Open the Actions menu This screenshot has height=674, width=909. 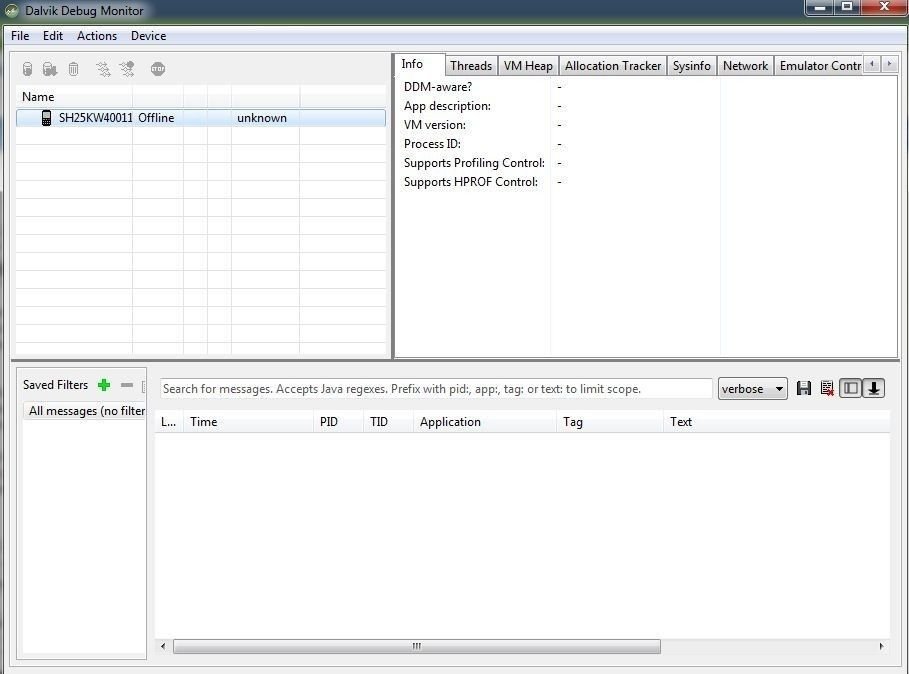click(97, 36)
